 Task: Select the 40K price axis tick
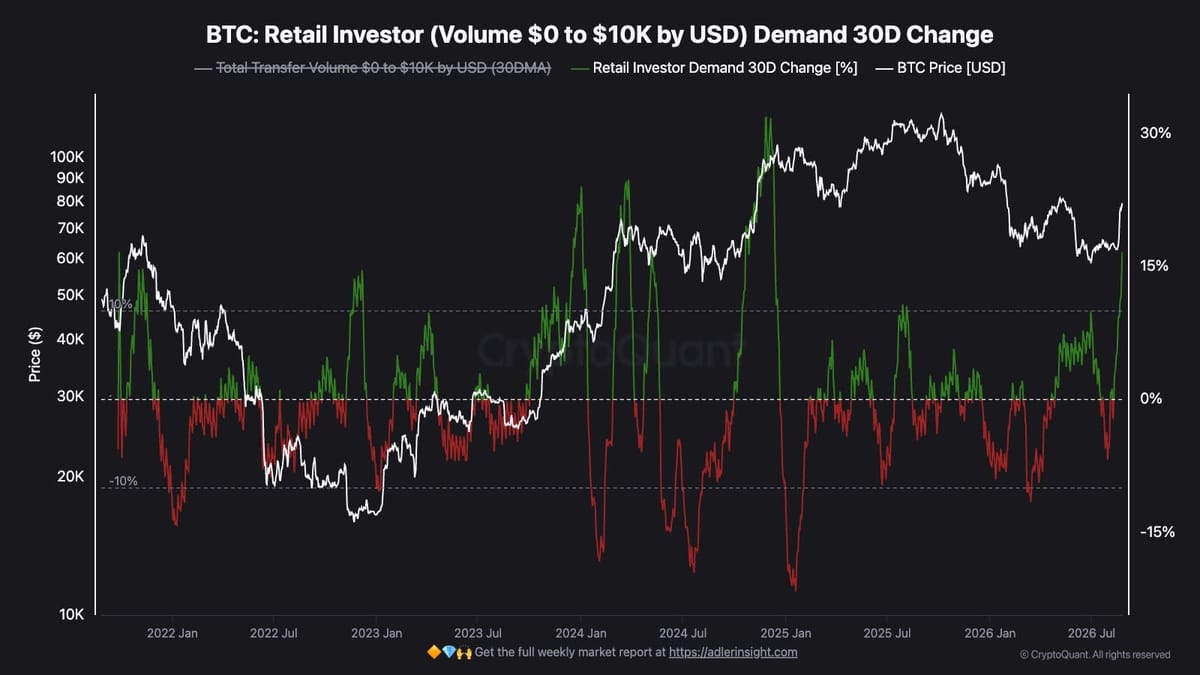[70, 339]
